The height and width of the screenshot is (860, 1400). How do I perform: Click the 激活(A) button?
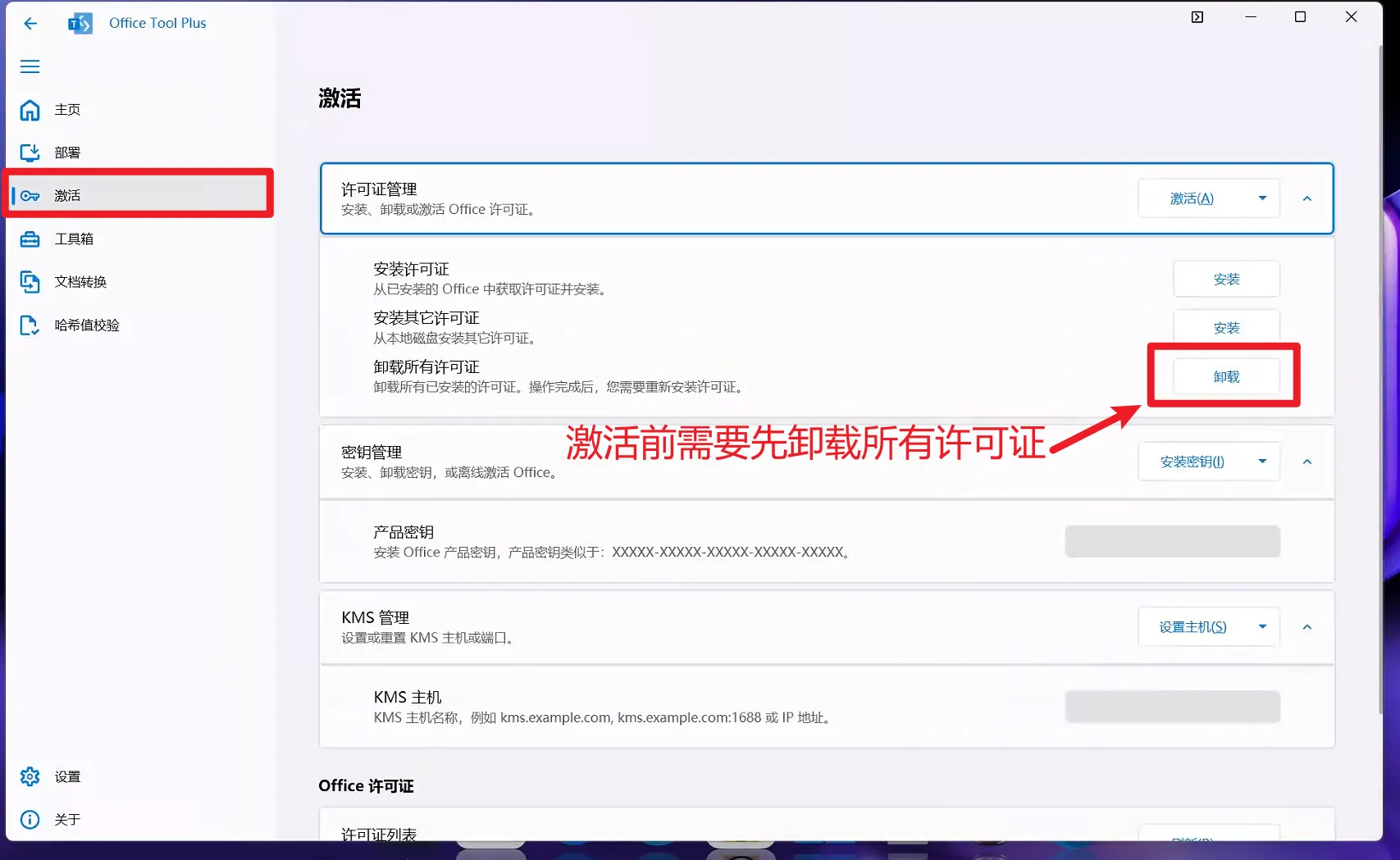click(1192, 198)
